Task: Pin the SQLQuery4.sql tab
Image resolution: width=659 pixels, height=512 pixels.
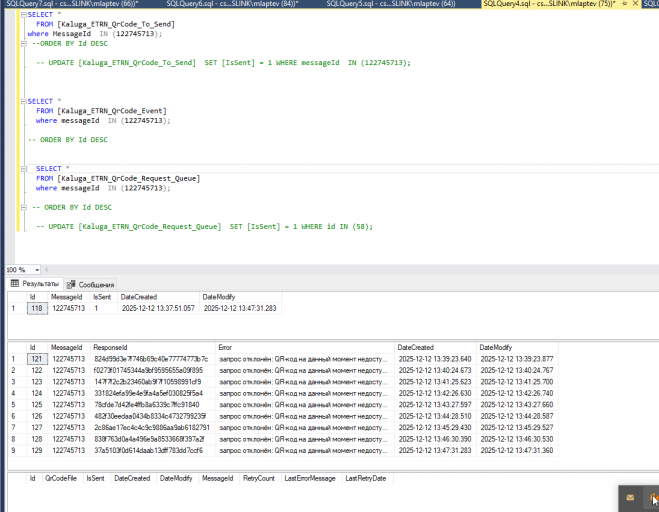Action: (x=625, y=3)
